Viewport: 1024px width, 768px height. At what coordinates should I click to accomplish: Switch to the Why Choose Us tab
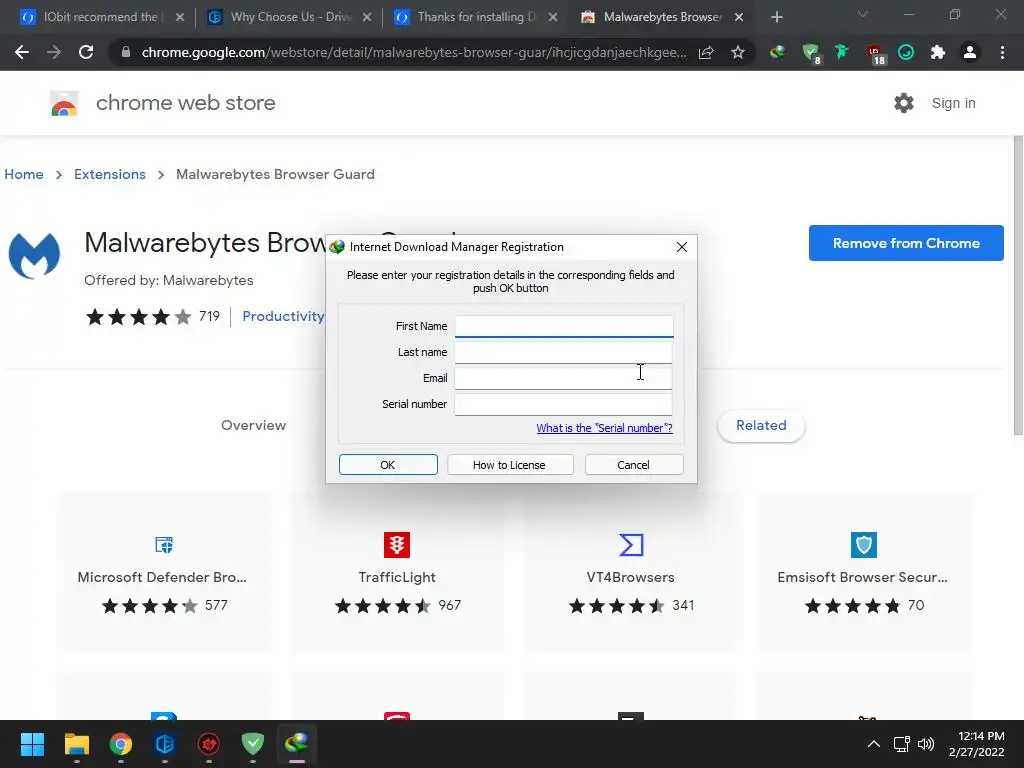point(291,17)
